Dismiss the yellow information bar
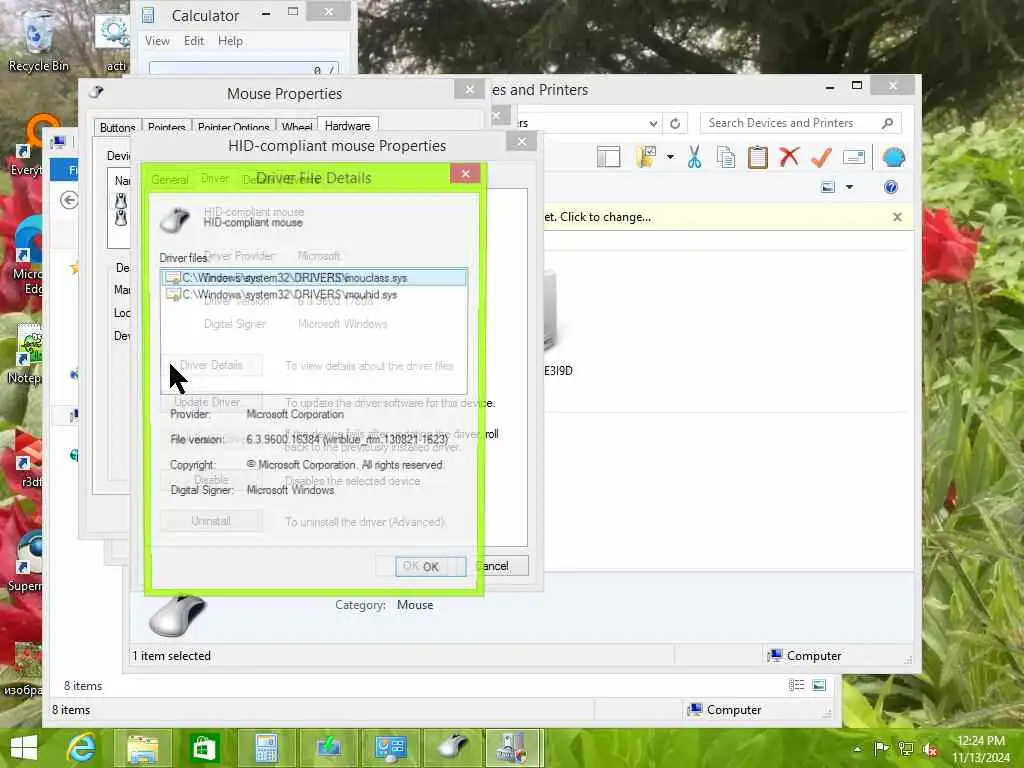Image resolution: width=1024 pixels, height=768 pixels. (x=897, y=217)
